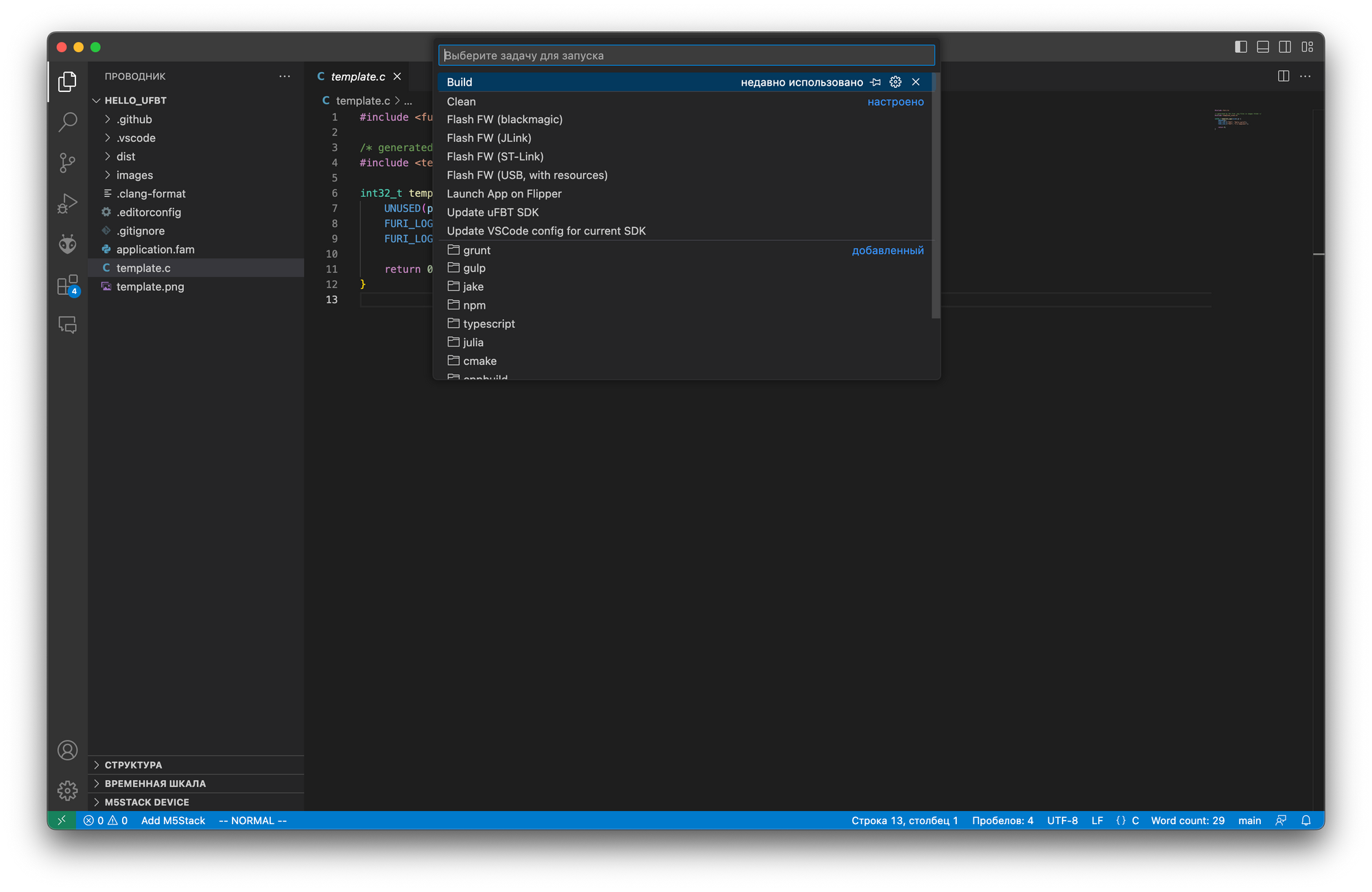The width and height of the screenshot is (1372, 892).
Task: Open .editorconfig file
Action: [196, 212]
